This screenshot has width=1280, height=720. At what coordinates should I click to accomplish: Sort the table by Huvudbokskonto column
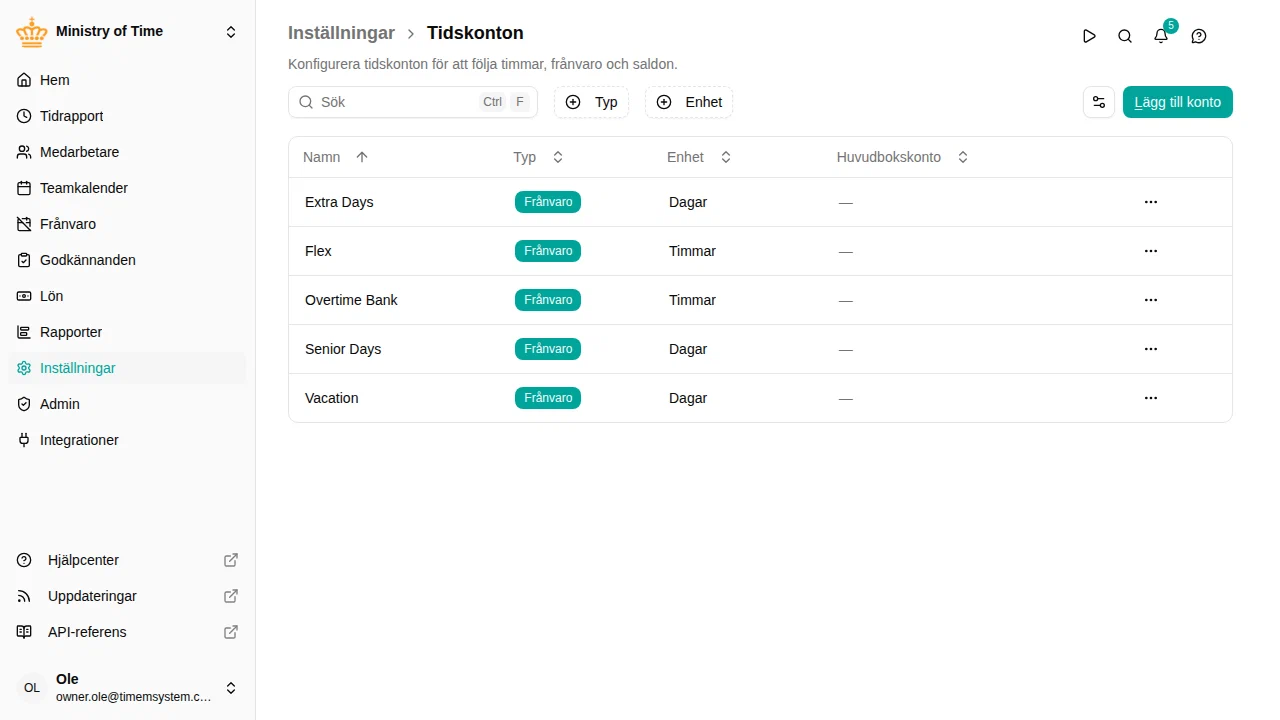point(902,157)
